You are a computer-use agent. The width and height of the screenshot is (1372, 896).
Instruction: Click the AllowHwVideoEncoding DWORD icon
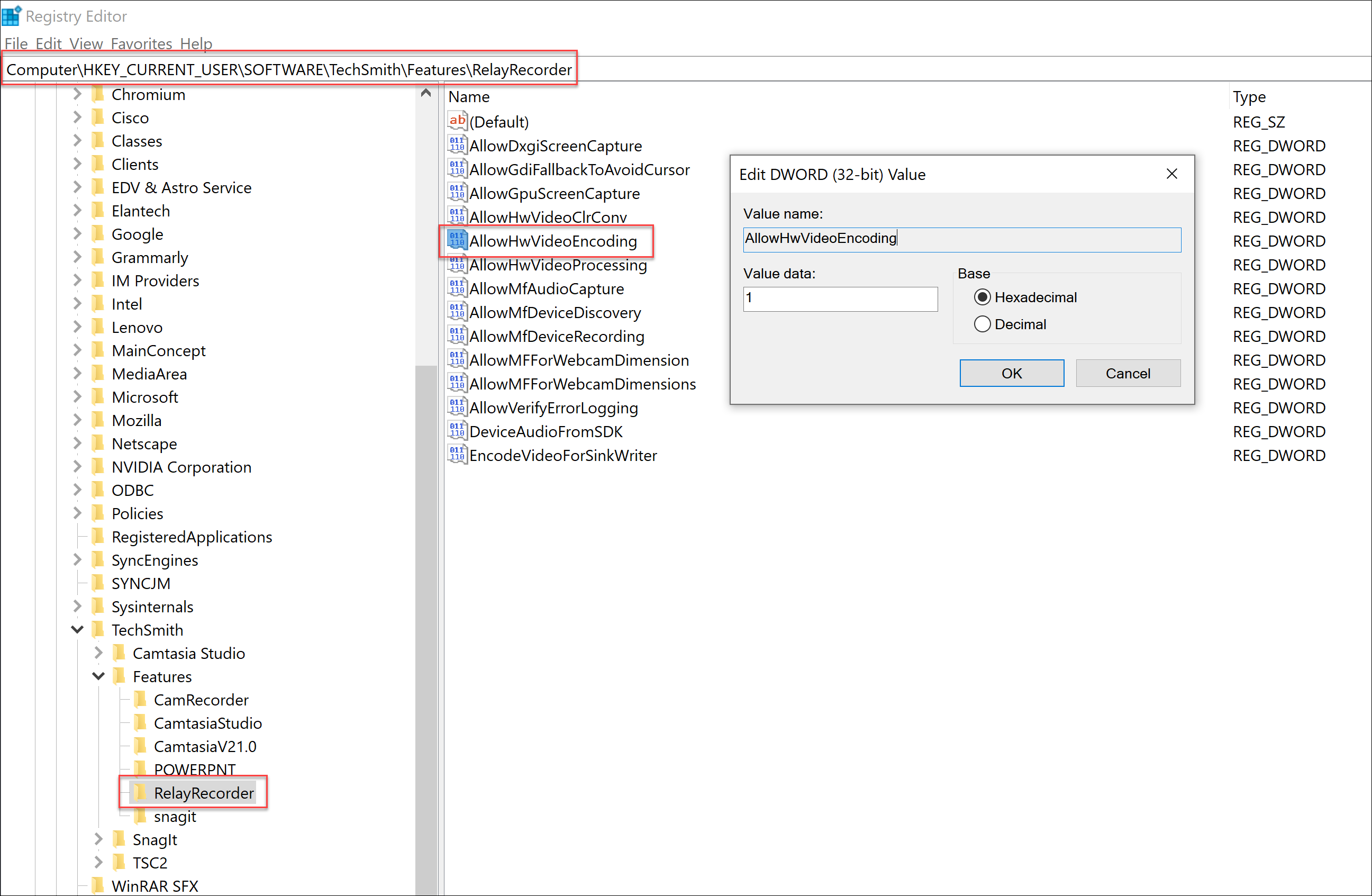coord(457,240)
